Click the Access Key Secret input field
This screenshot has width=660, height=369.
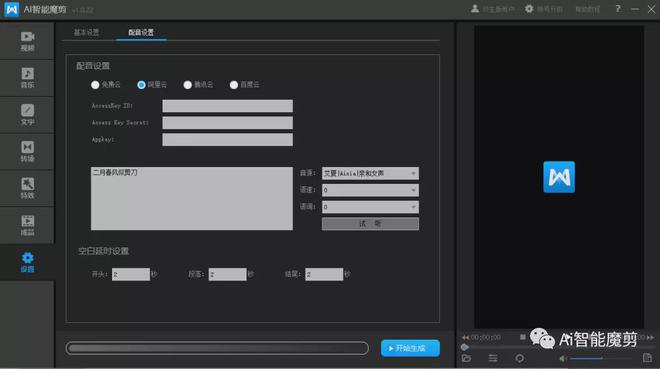click(227, 123)
